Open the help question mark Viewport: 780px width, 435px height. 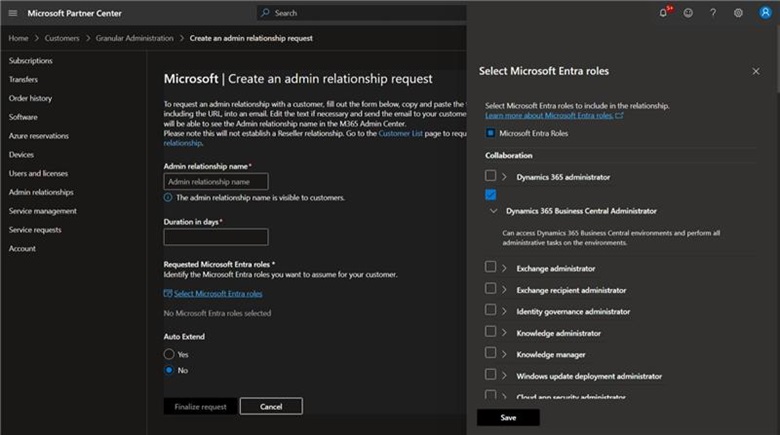[713, 13]
